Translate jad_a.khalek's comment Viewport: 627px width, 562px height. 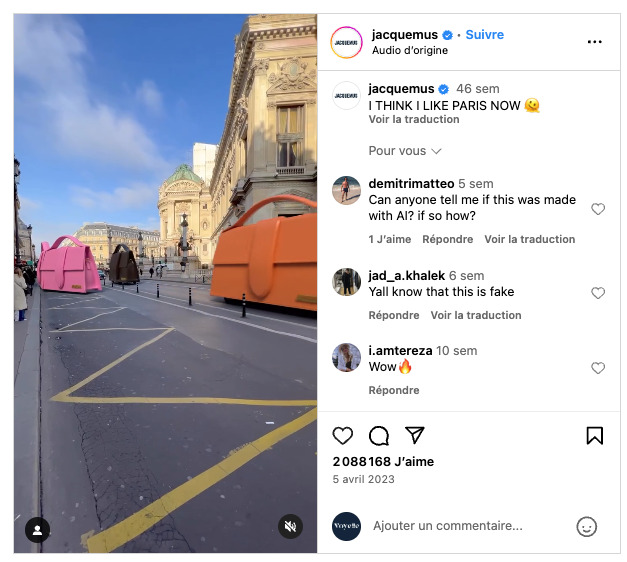tap(475, 315)
